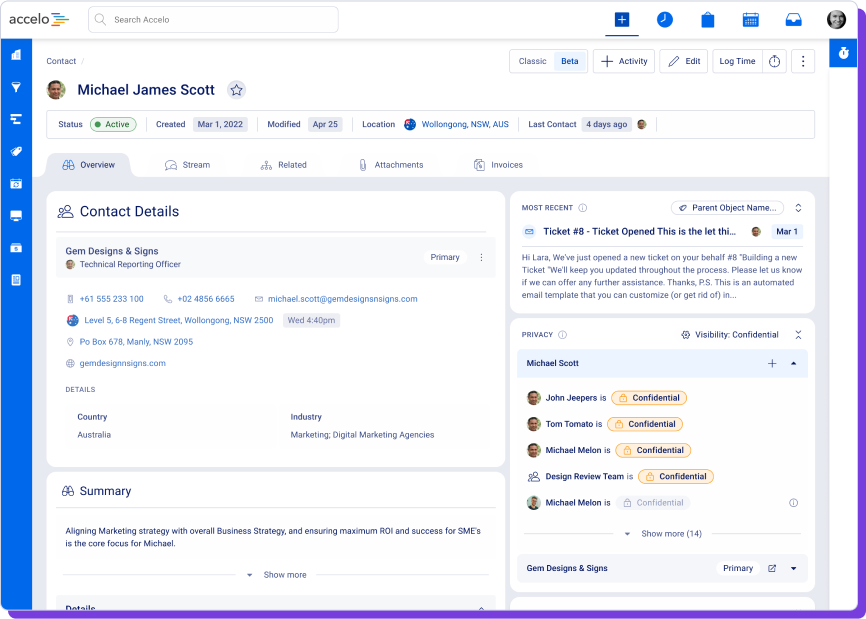Click the blue plus create icon in top bar
866x619 pixels.
(622, 20)
